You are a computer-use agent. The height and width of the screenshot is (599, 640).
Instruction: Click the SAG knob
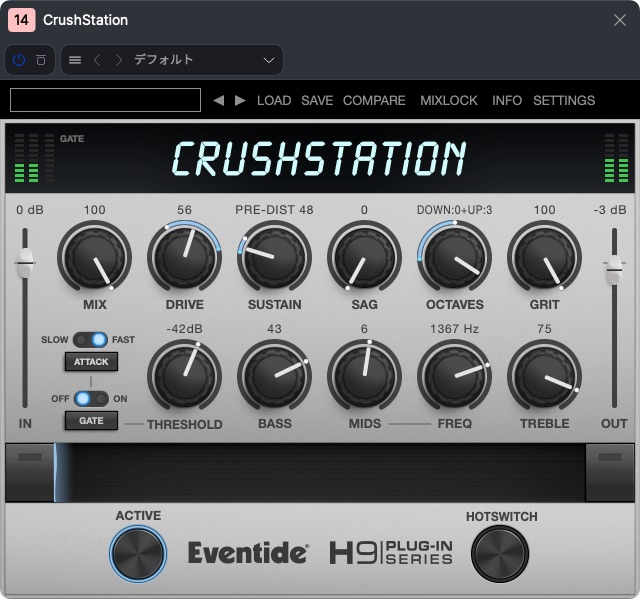(364, 257)
